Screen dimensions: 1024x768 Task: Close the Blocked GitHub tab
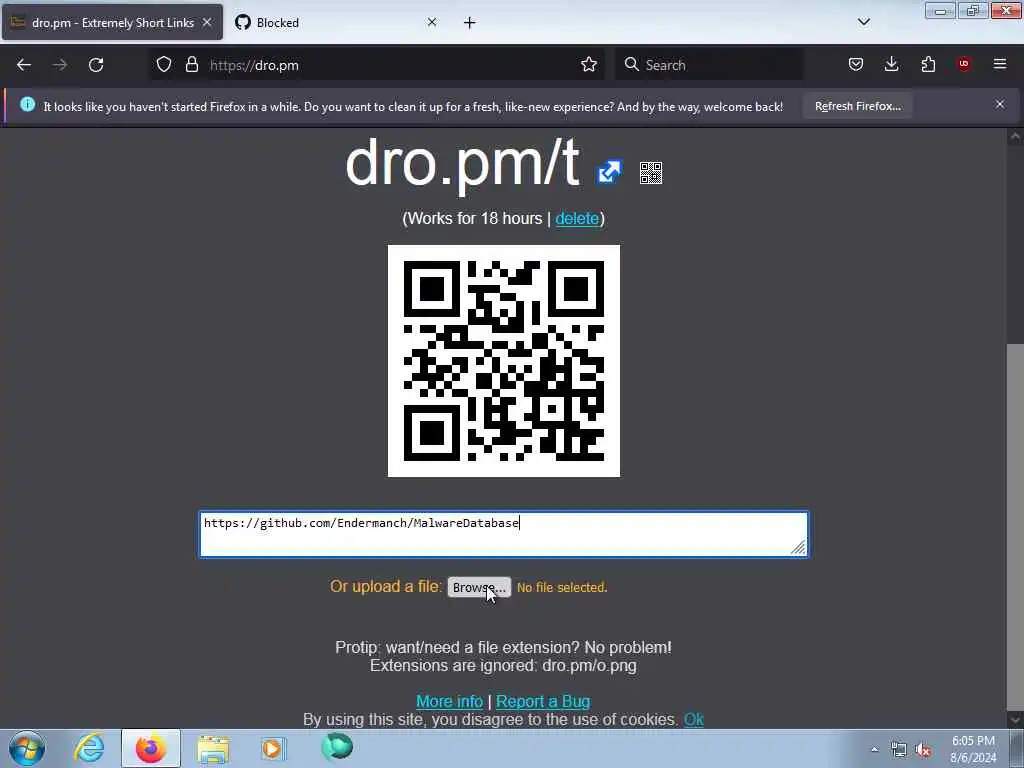pyautogui.click(x=432, y=22)
